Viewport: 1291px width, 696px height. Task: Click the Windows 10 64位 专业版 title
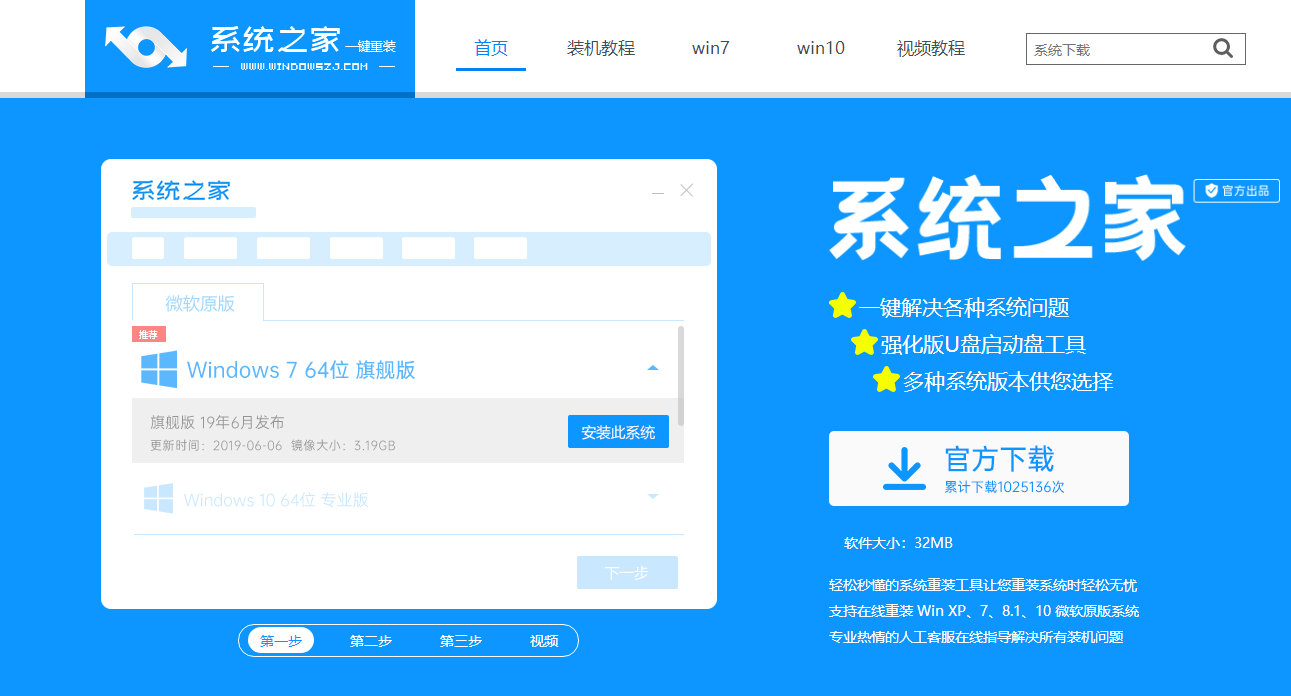[x=276, y=499]
